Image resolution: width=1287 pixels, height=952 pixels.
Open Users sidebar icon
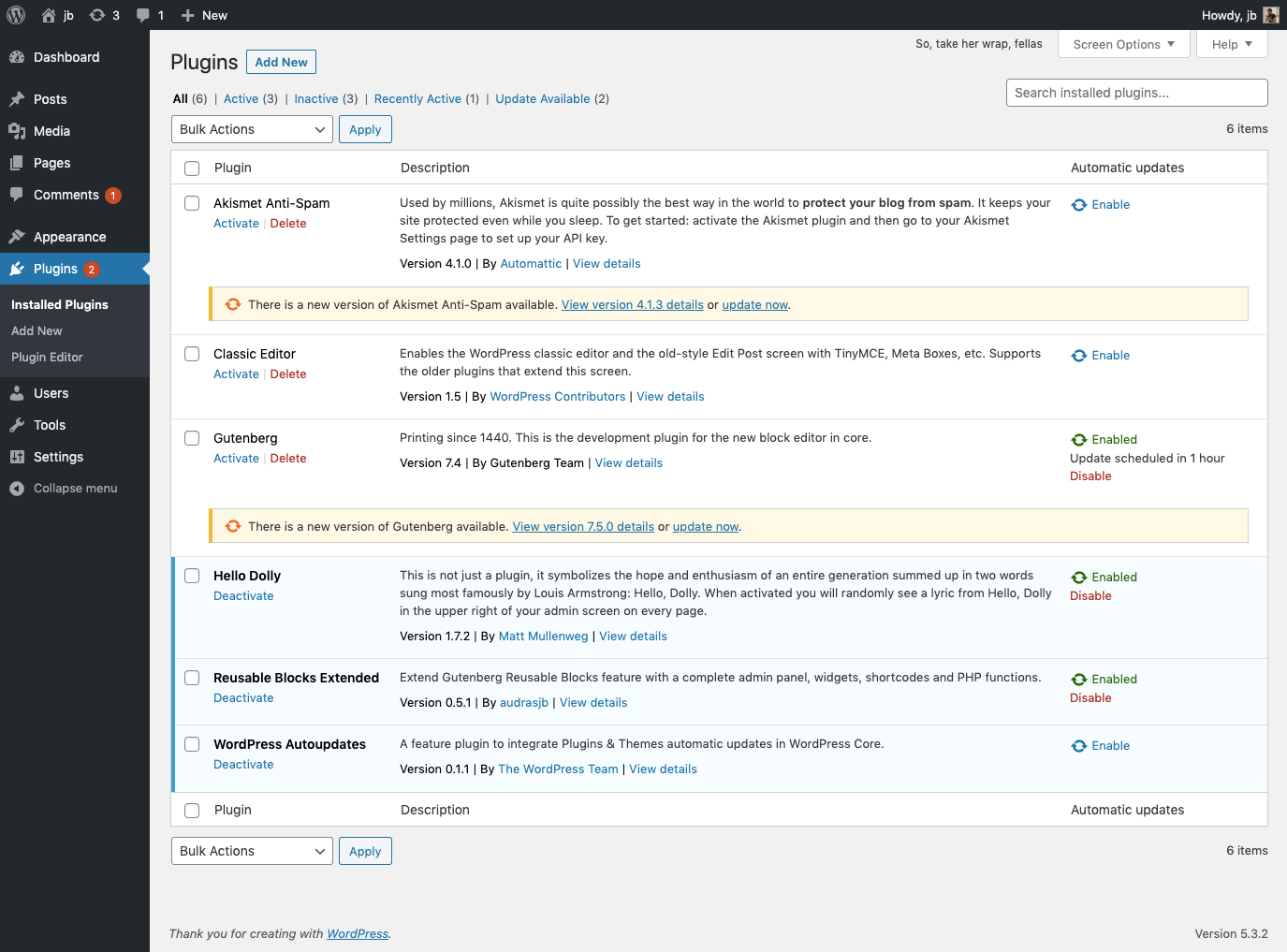pos(17,393)
